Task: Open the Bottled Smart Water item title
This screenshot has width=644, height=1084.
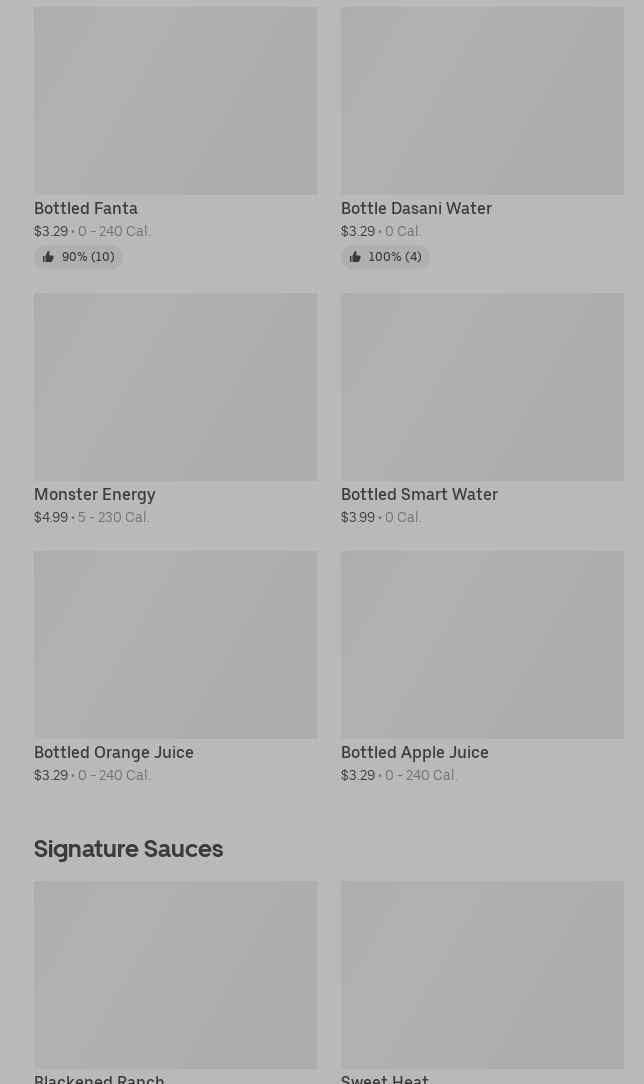Action: pos(419,494)
